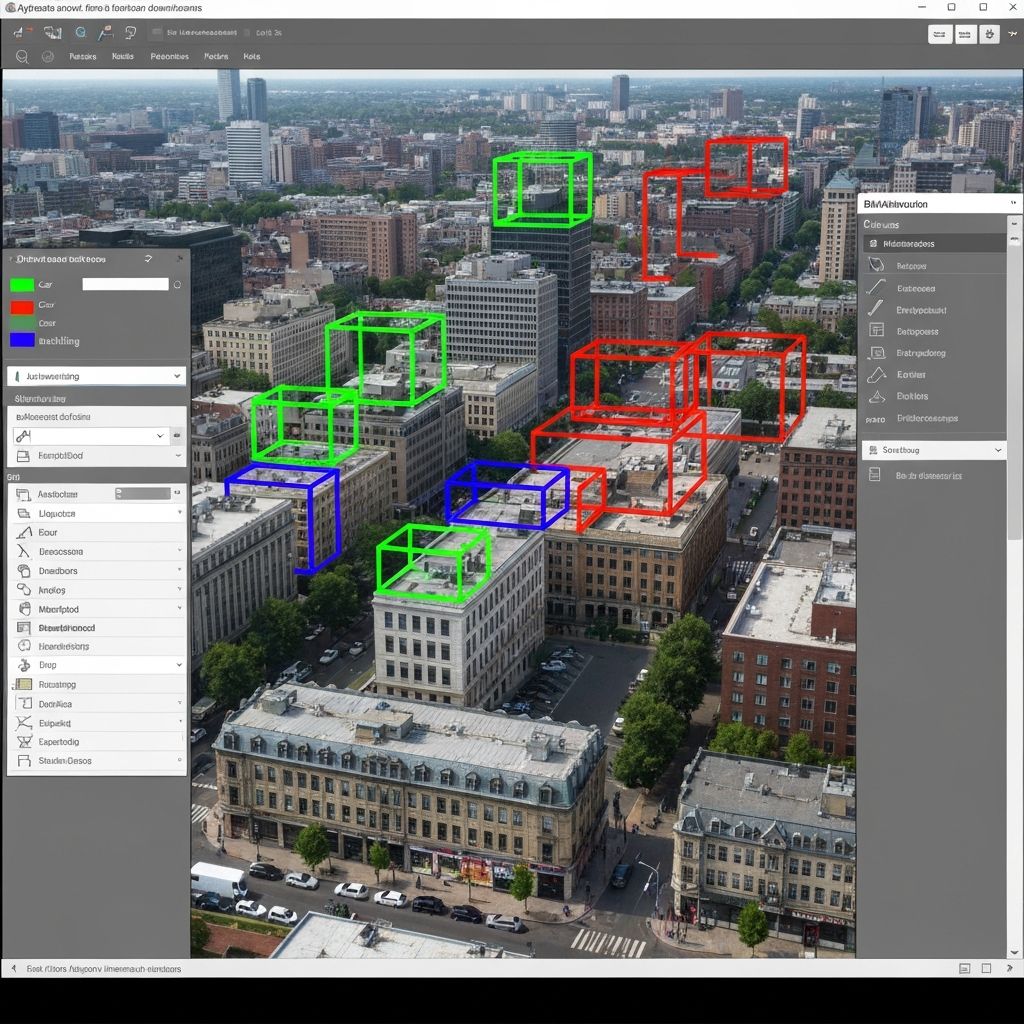The width and height of the screenshot is (1024, 1024).
Task: Select the annotation pen tool in the top toolbar
Action: 104,33
